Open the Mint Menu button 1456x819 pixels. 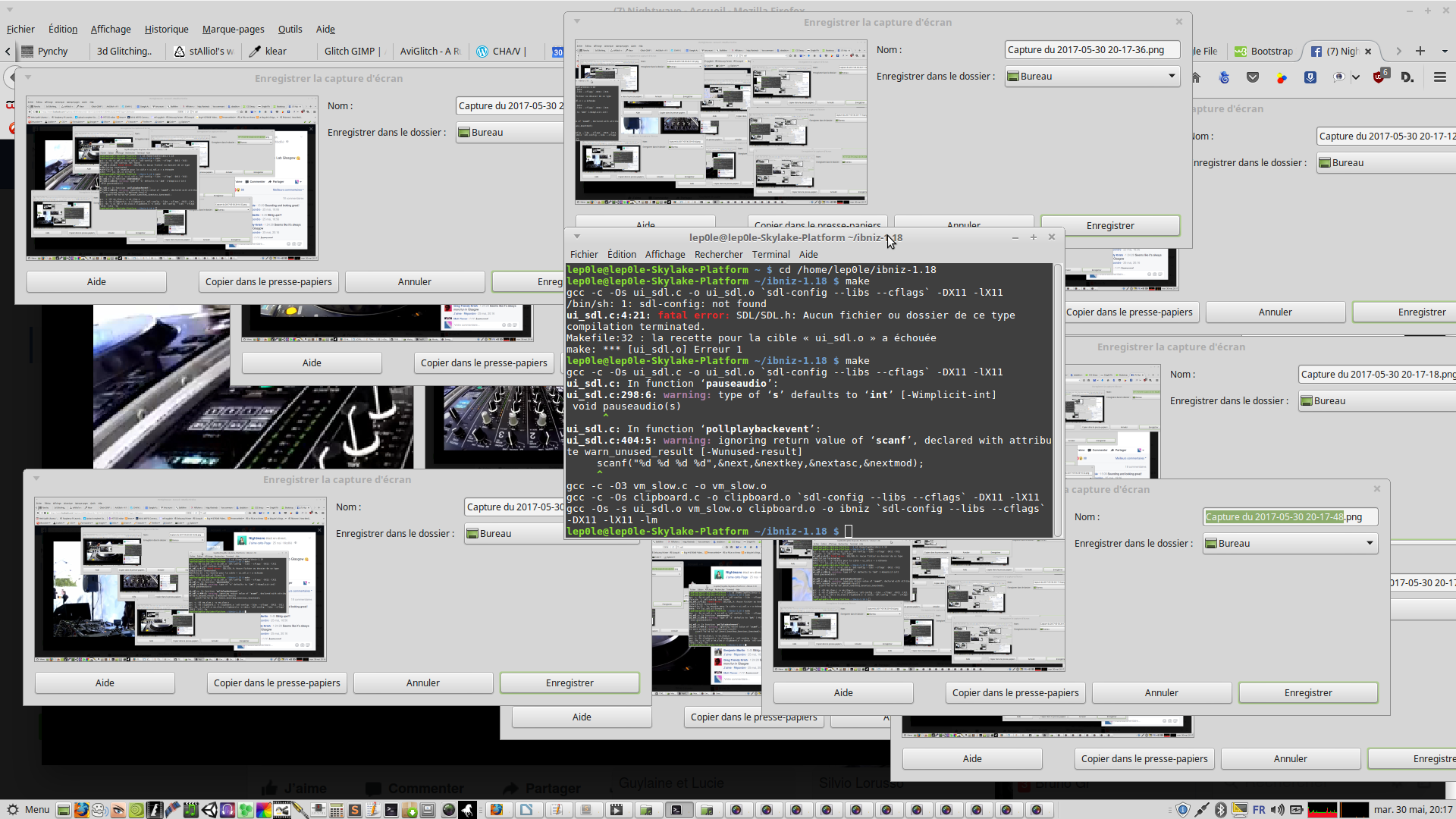(29, 810)
